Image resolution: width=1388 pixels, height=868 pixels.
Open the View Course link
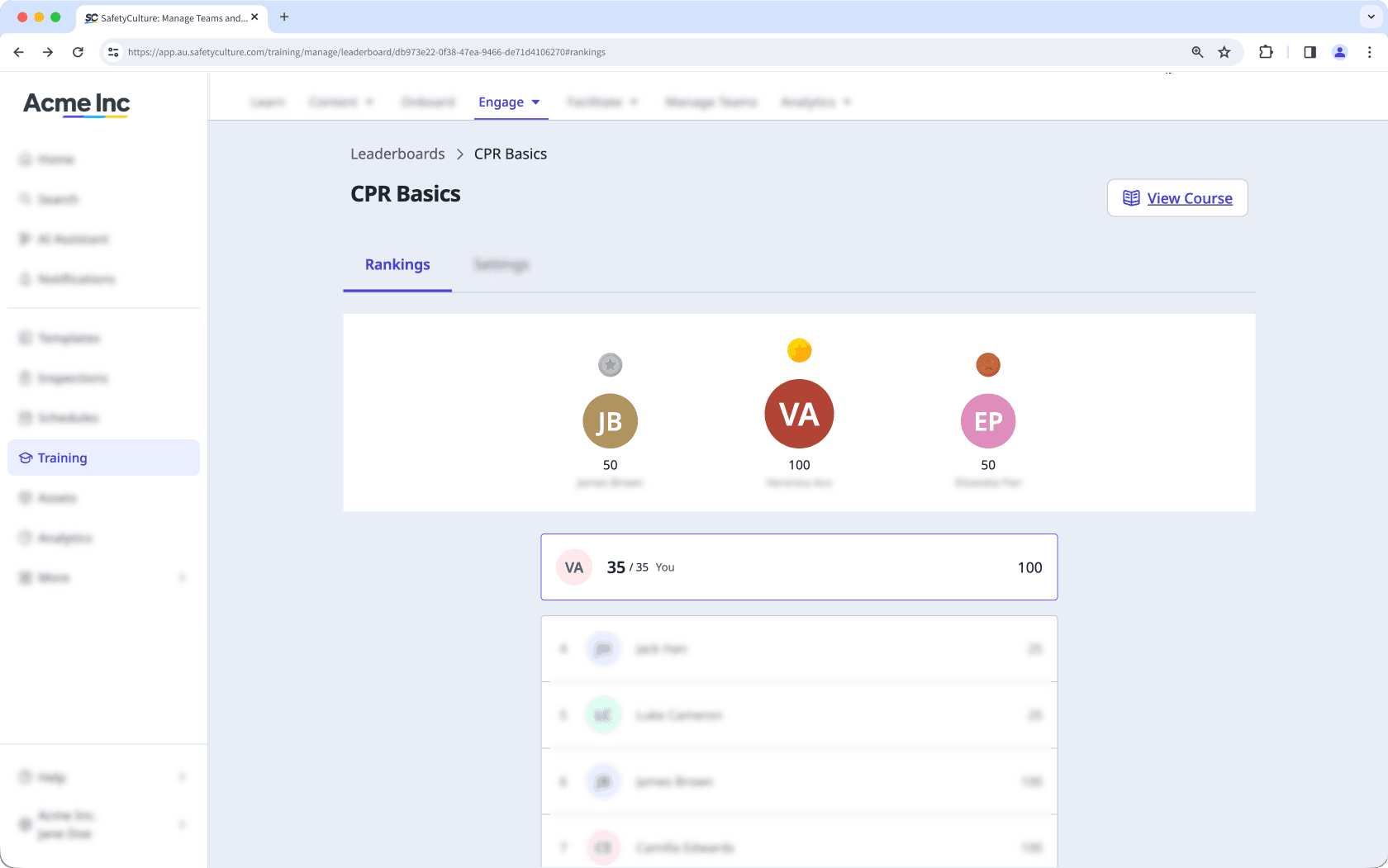(x=1177, y=198)
